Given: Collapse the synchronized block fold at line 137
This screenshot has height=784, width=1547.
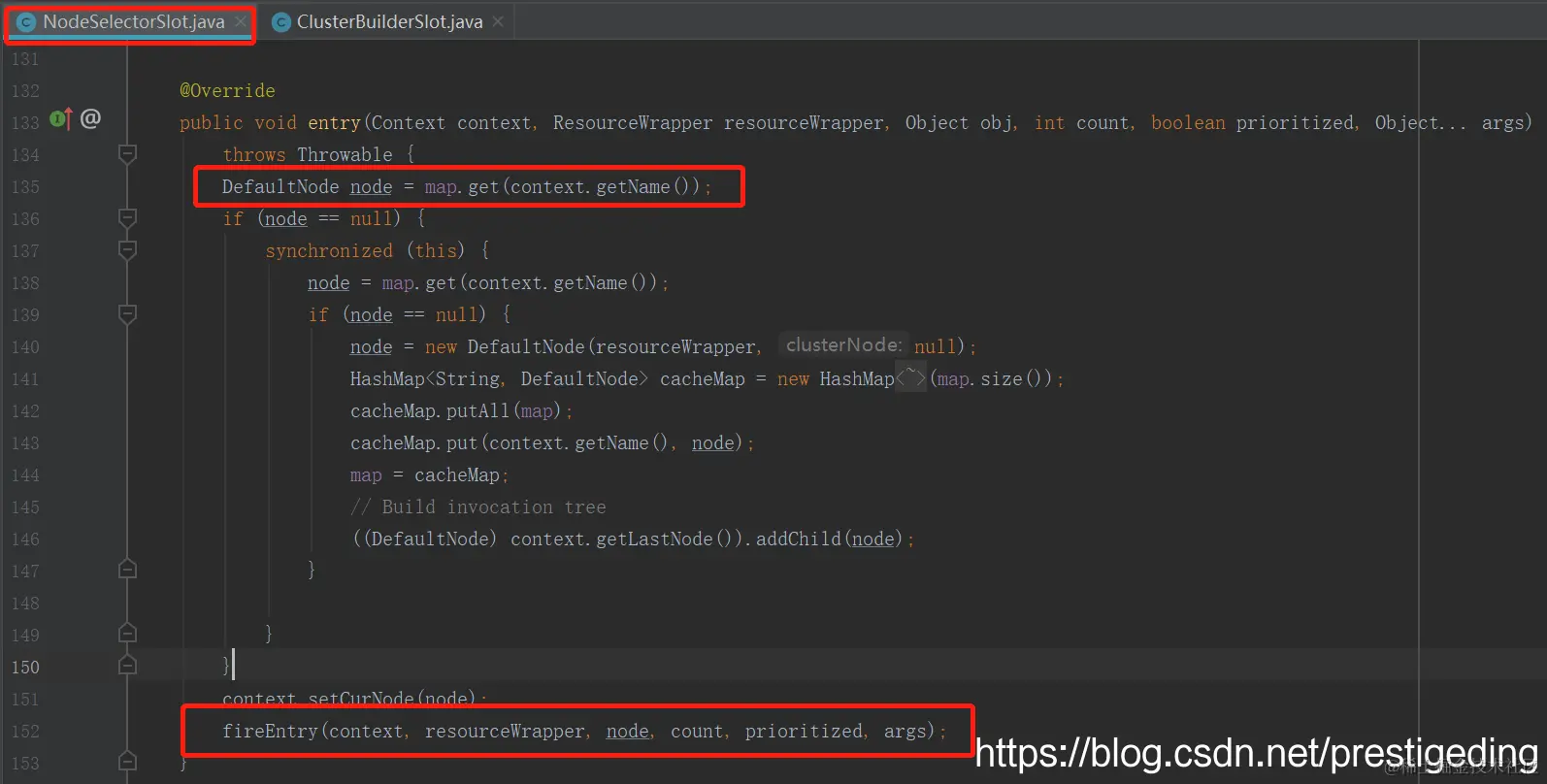Looking at the screenshot, I should pos(127,249).
